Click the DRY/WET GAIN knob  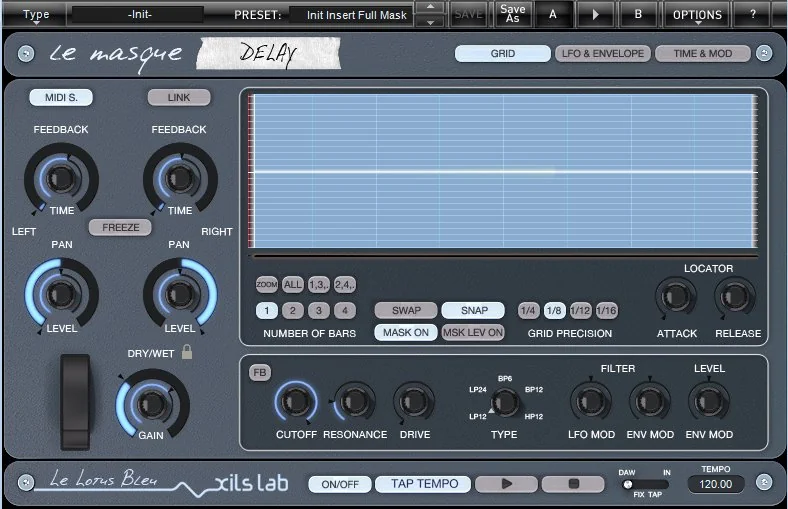point(151,403)
